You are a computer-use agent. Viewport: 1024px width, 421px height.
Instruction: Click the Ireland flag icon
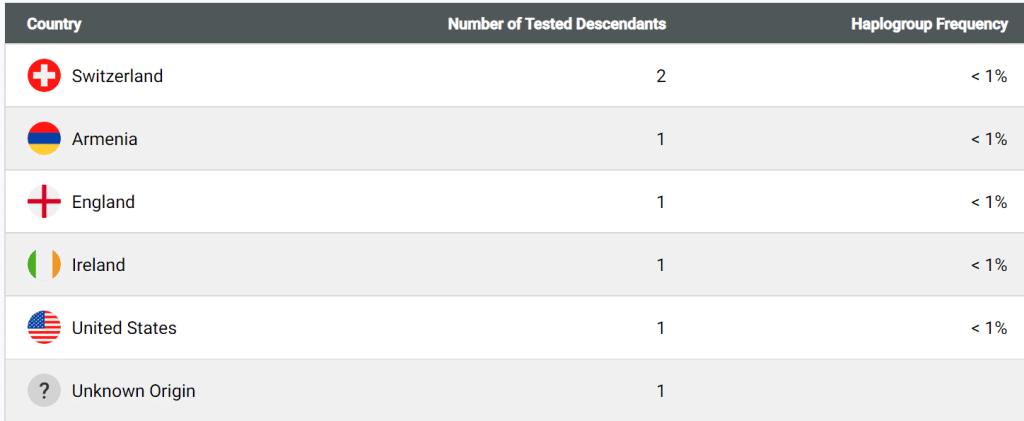coord(44,265)
